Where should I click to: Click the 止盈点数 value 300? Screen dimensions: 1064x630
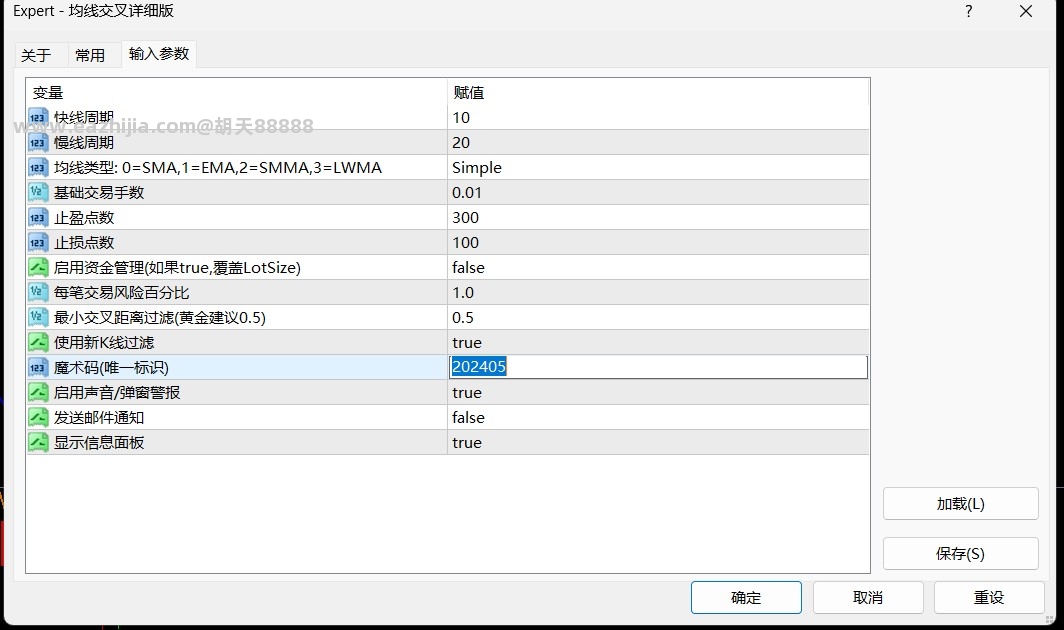coord(658,218)
